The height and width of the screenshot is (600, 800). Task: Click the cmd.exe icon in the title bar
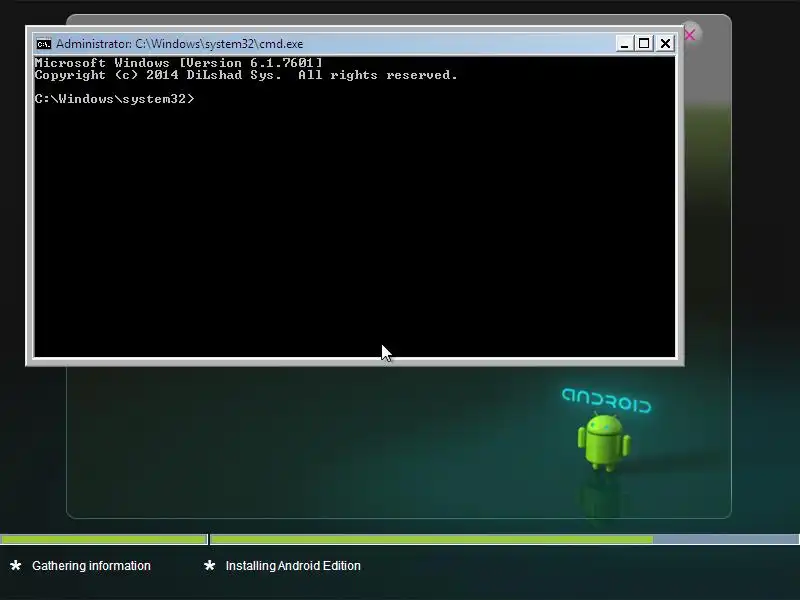[x=44, y=44]
